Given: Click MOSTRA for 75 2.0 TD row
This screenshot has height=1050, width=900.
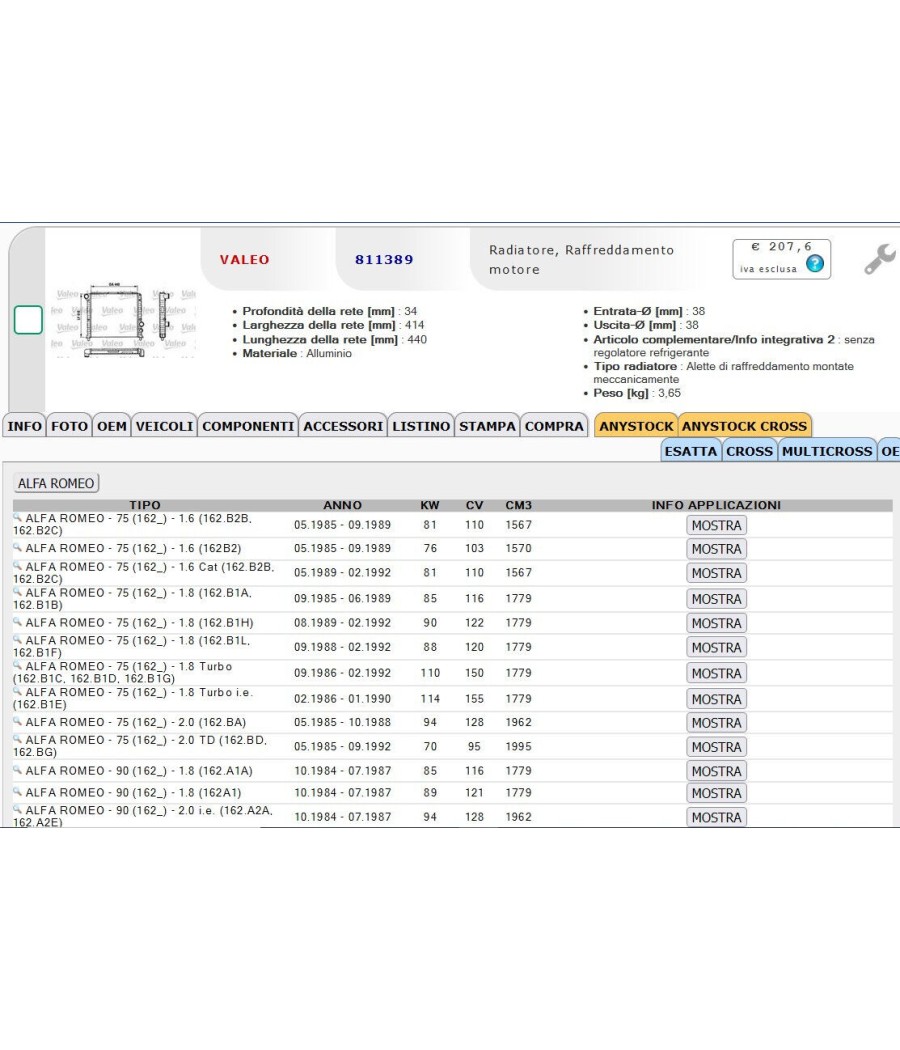Looking at the screenshot, I should (717, 747).
